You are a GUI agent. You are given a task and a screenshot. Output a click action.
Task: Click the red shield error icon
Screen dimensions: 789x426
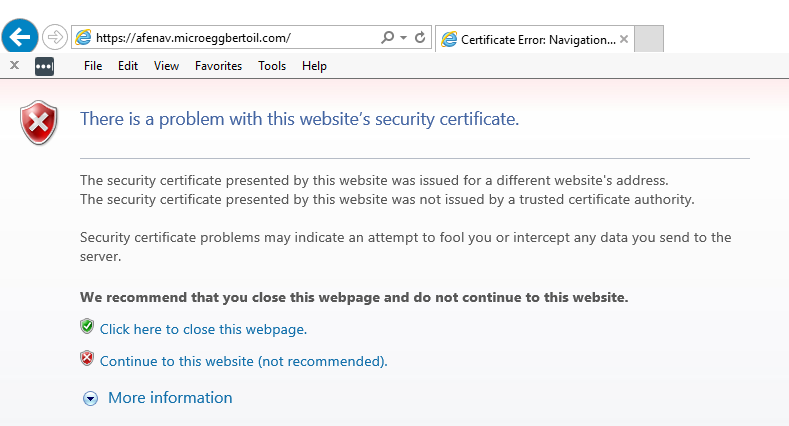tap(40, 123)
